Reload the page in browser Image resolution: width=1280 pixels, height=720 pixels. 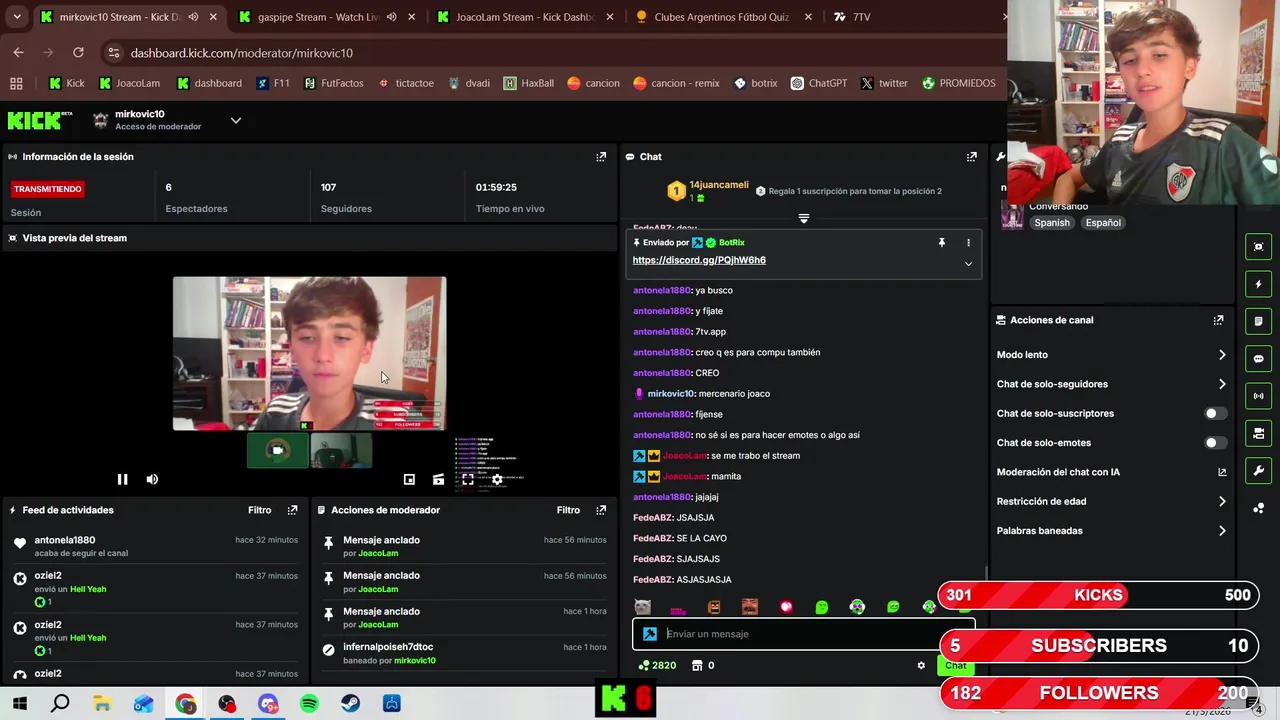tap(78, 52)
